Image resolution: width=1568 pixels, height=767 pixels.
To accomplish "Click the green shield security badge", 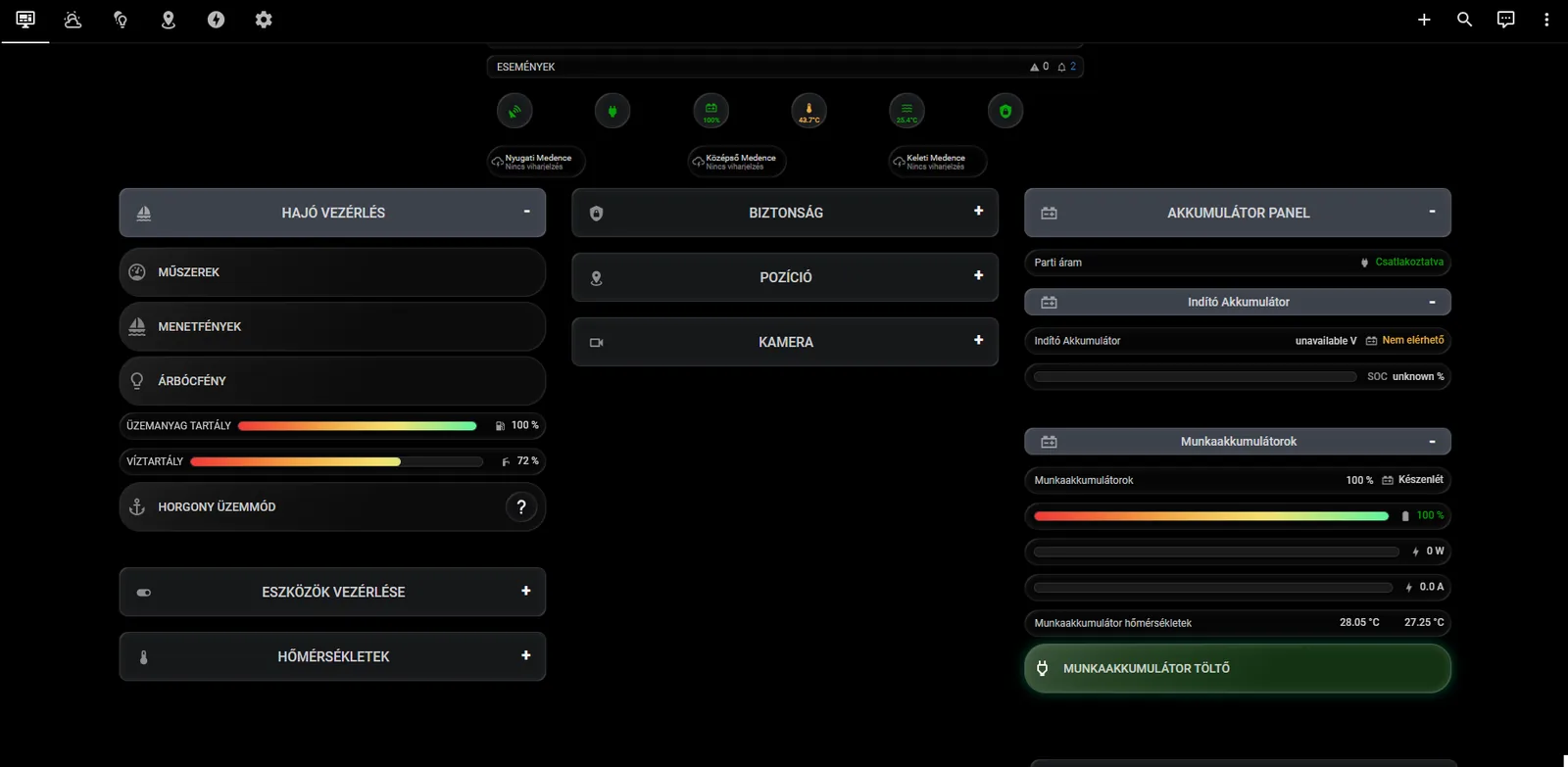I will click(1004, 111).
